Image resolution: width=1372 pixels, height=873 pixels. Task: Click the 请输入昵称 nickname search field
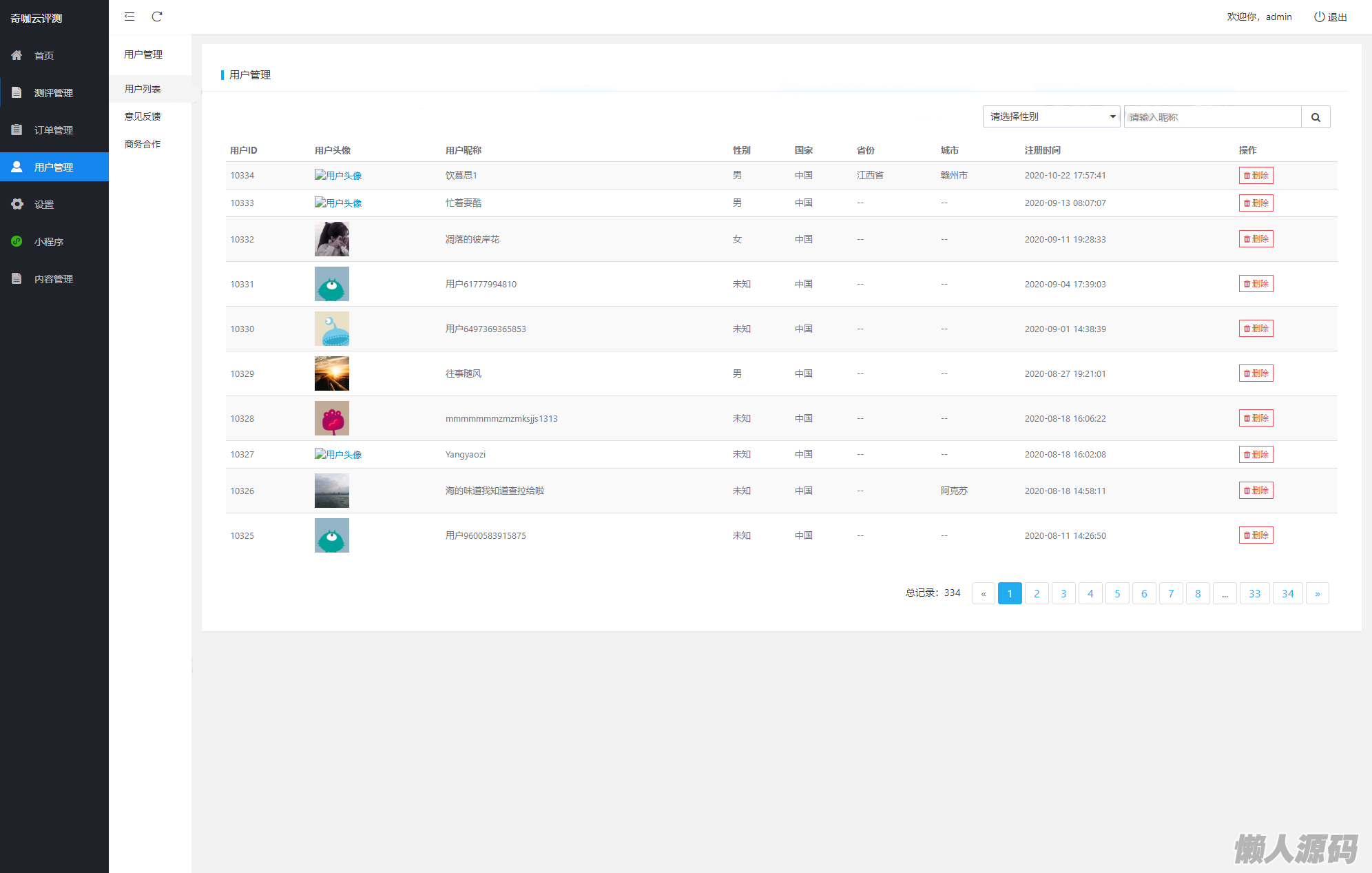(1212, 117)
